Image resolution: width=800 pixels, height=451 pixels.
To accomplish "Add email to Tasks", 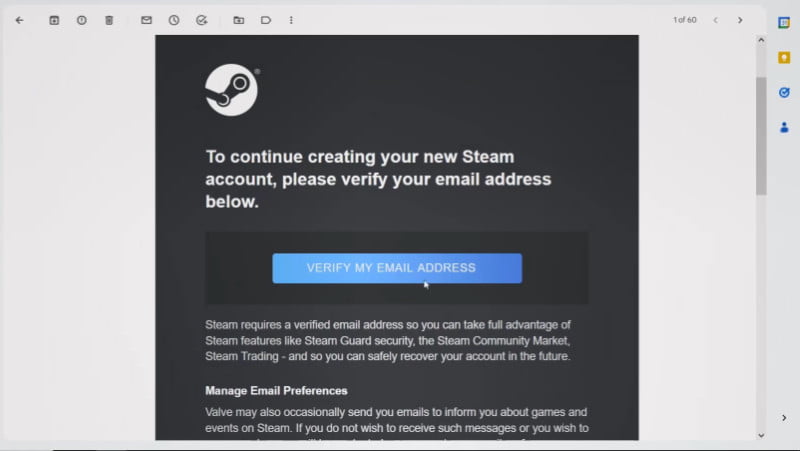I will pyautogui.click(x=202, y=20).
